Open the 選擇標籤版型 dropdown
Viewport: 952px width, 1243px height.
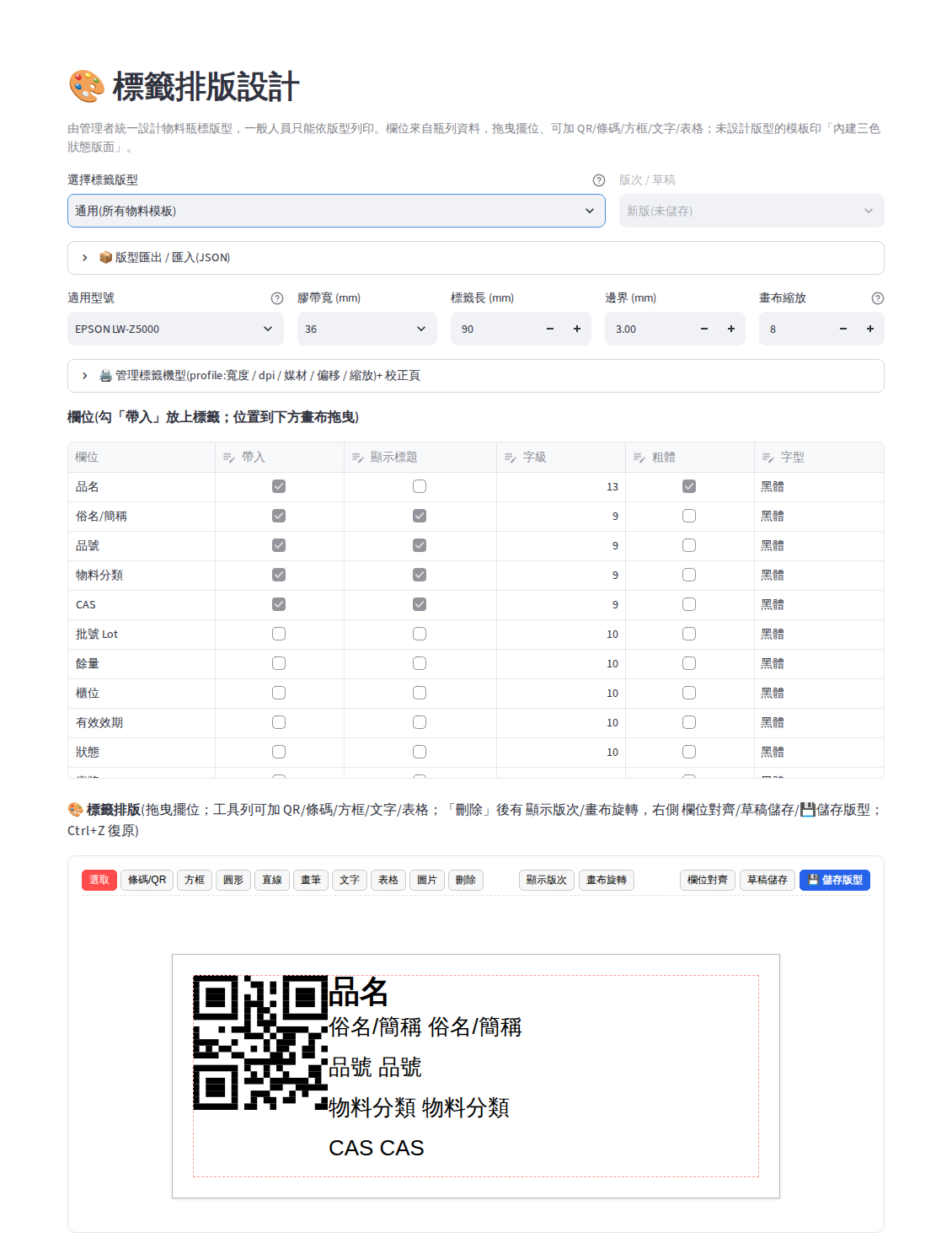click(336, 211)
